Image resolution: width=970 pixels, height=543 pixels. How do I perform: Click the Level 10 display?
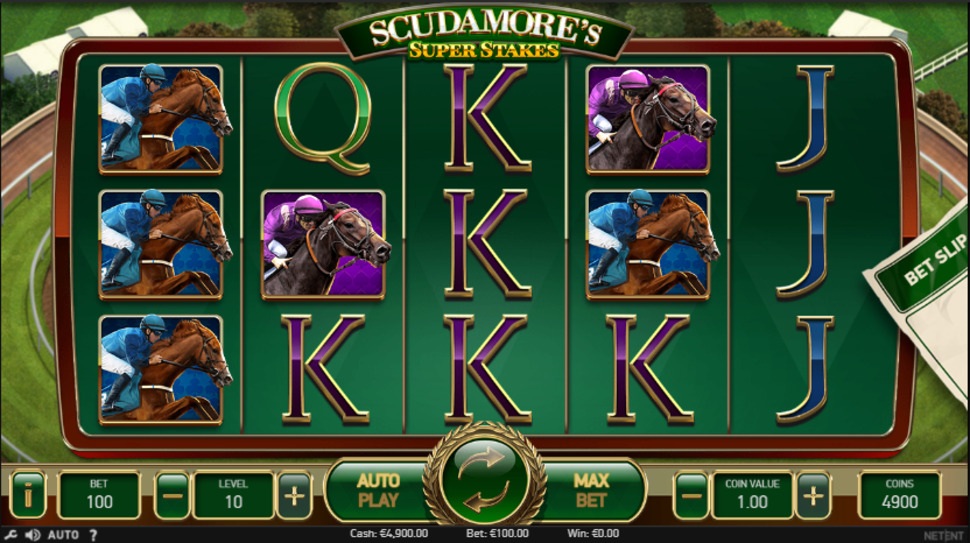(x=233, y=495)
